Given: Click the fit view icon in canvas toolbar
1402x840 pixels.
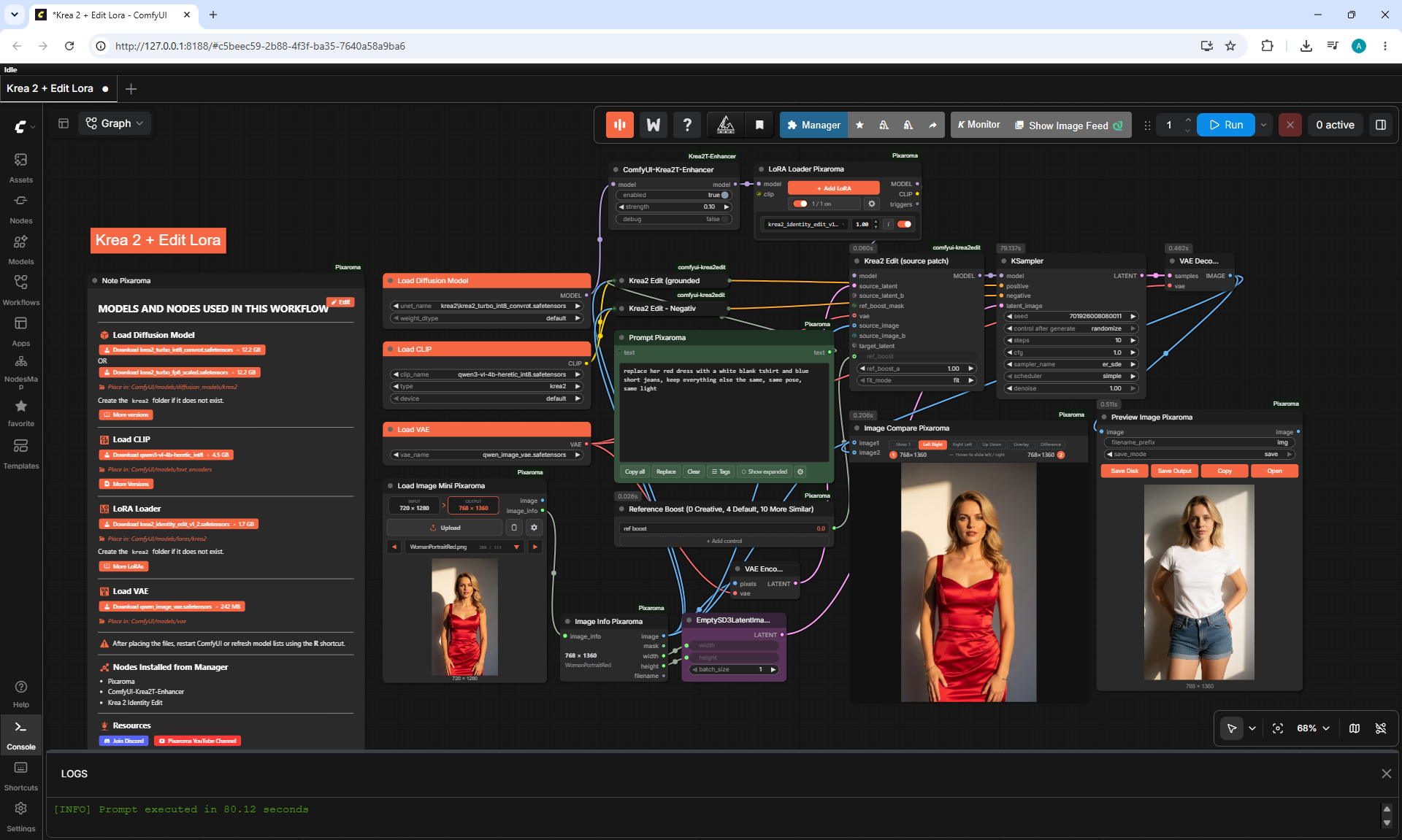Looking at the screenshot, I should click(x=1278, y=728).
